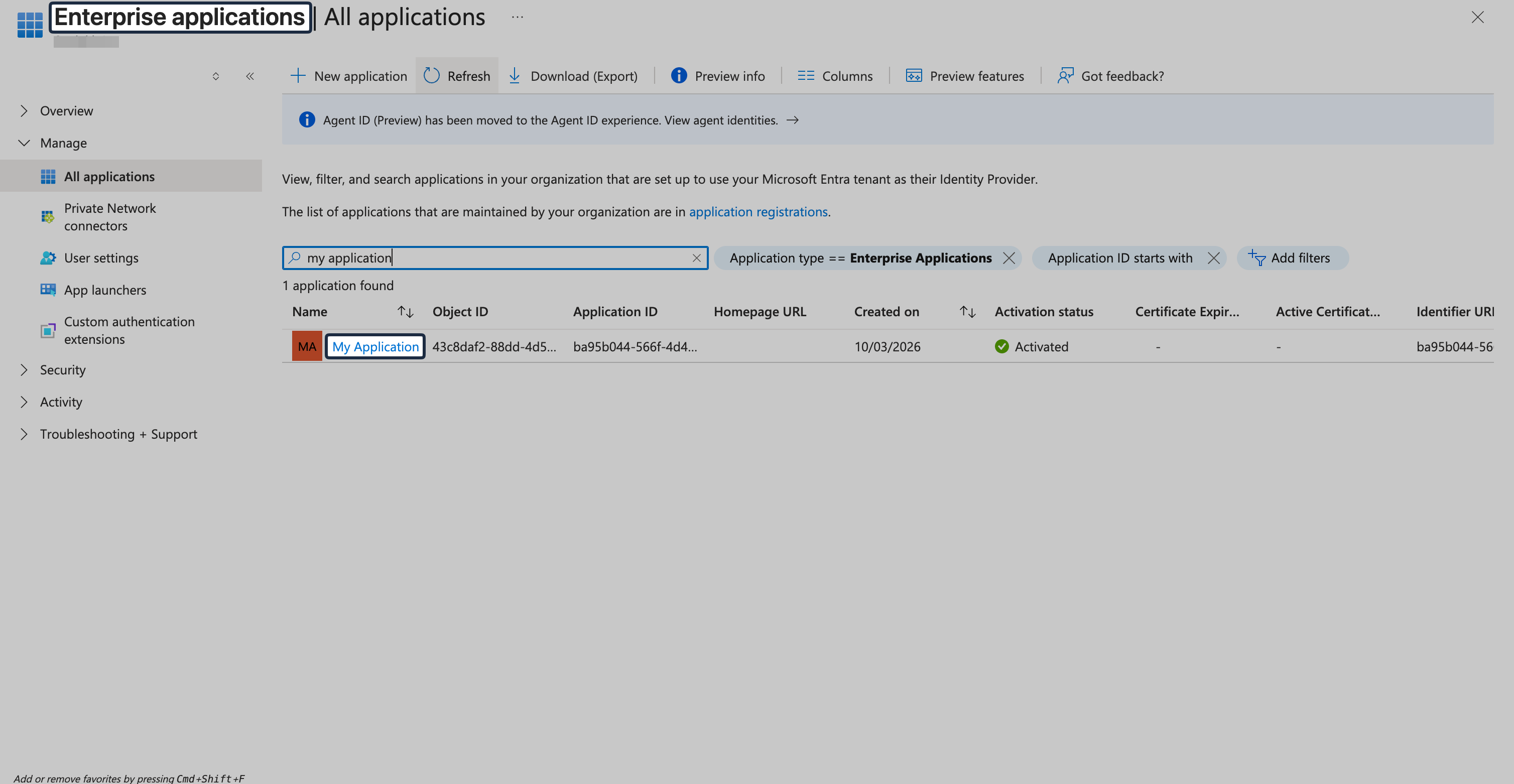
Task: Click the Preview features icon
Action: (913, 76)
